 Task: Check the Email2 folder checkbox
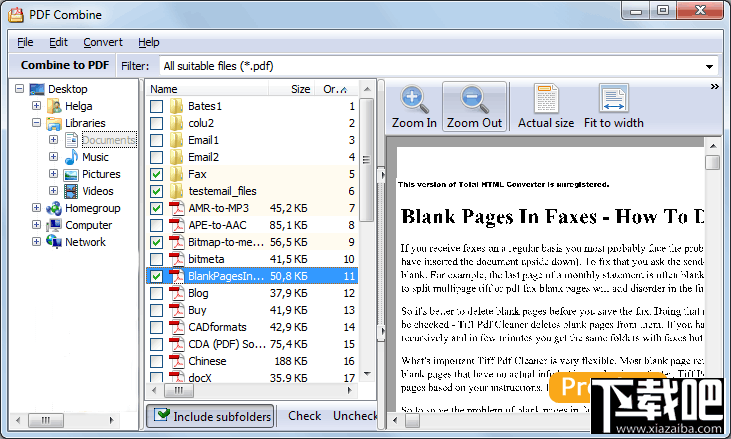(x=157, y=158)
